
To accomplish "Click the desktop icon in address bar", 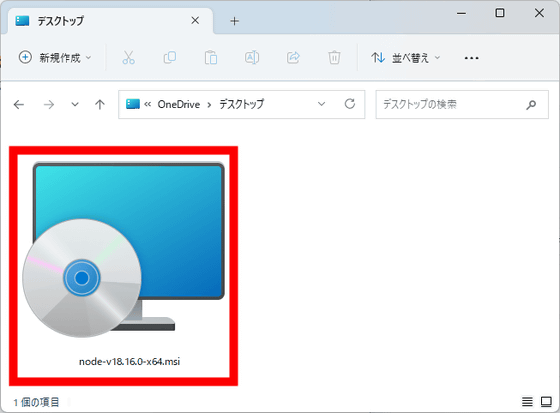I will tap(132, 104).
